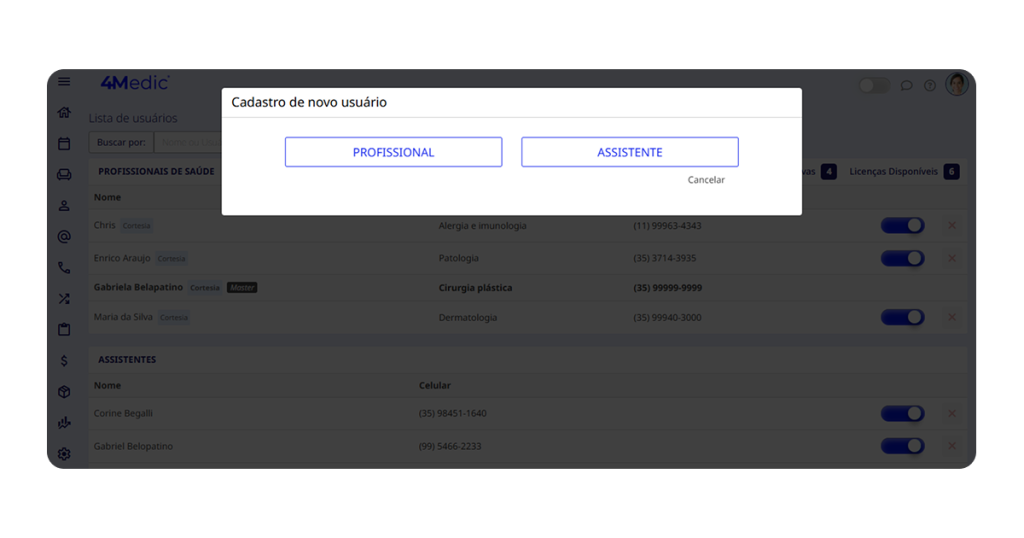Open the dollar sign finance icon
The image size is (1024, 538).
(64, 360)
